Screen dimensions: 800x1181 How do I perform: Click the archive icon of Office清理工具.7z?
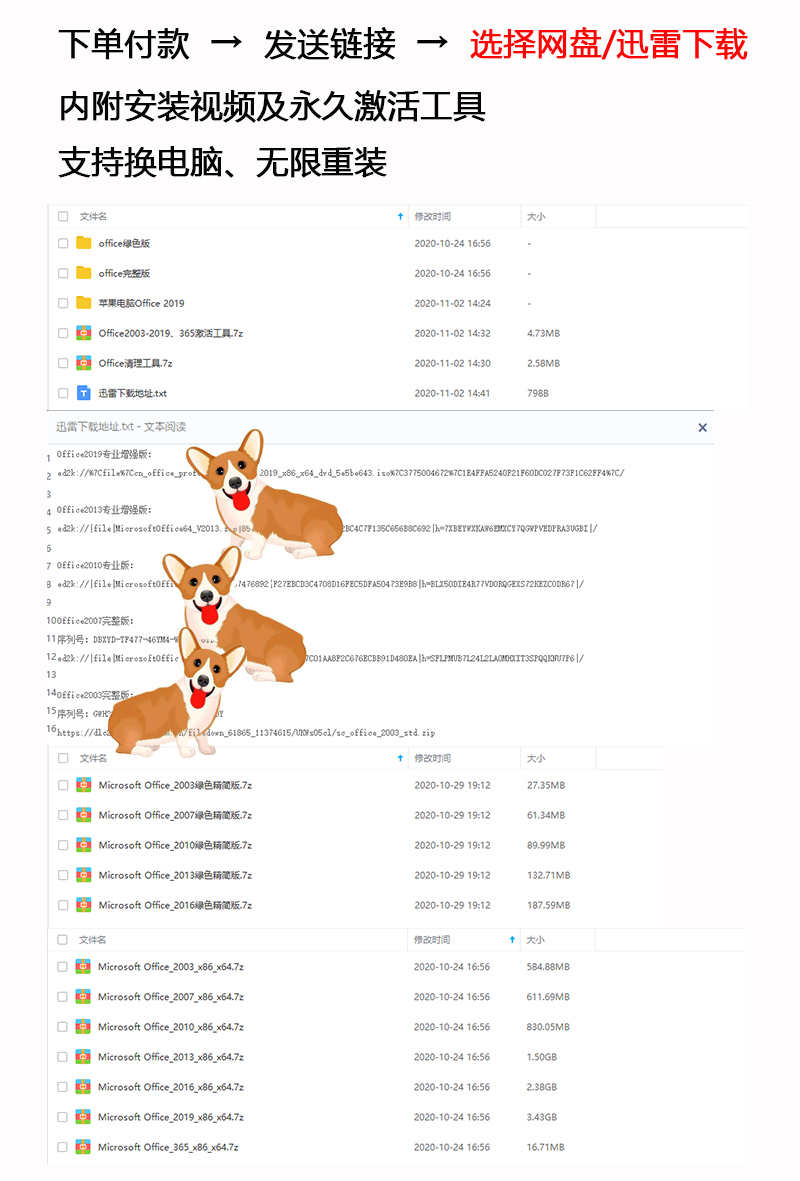pos(84,363)
